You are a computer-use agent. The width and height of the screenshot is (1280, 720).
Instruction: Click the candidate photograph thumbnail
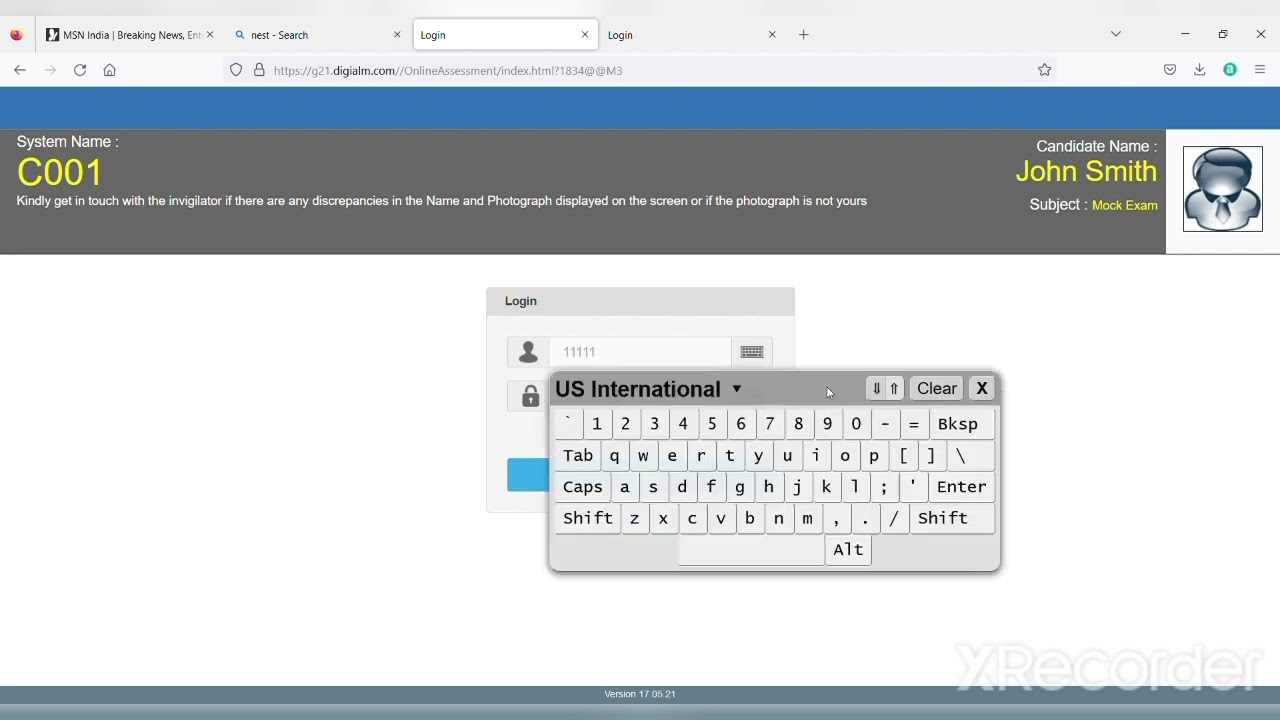(1222, 189)
